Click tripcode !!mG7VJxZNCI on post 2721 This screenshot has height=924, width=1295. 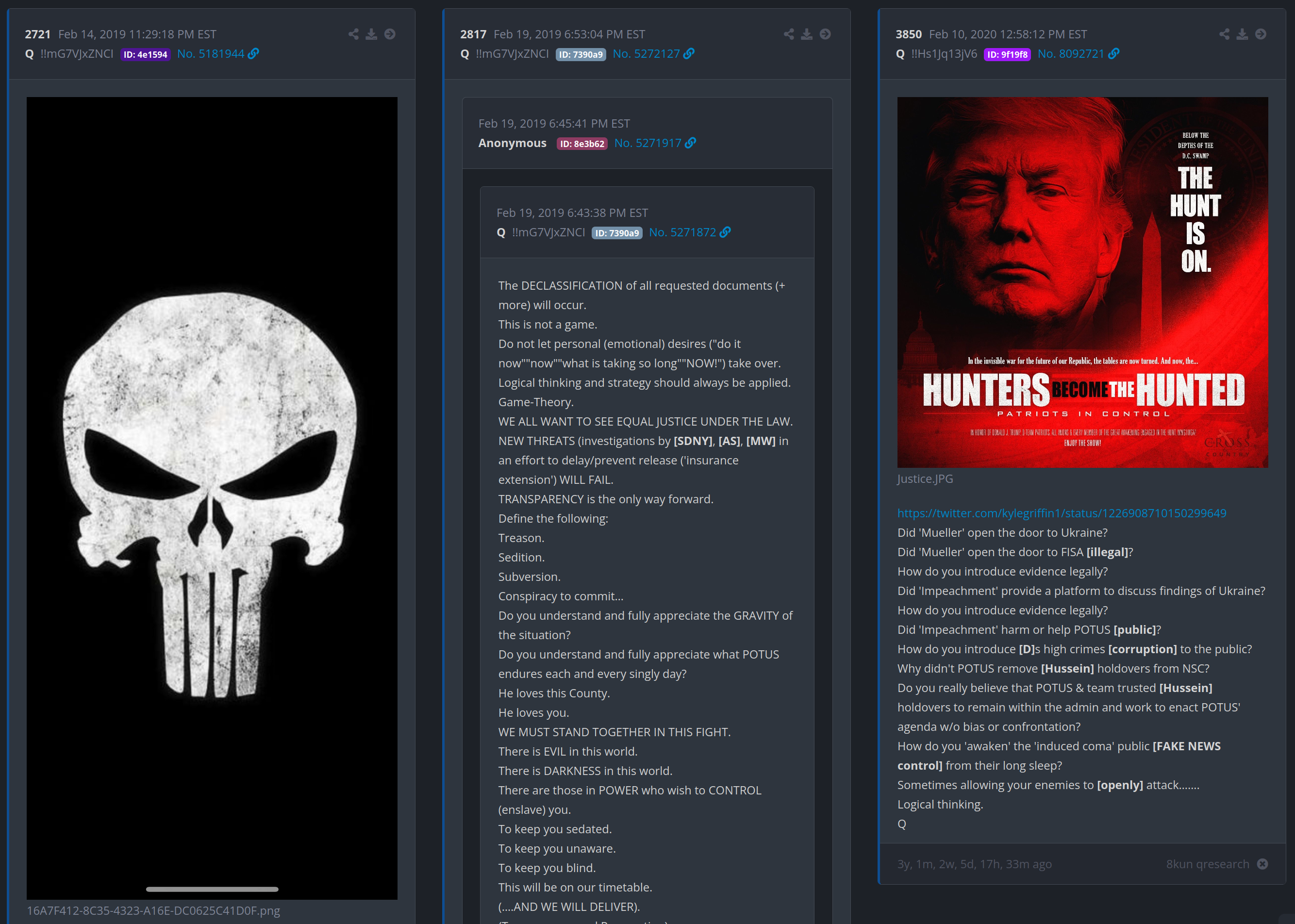point(77,53)
